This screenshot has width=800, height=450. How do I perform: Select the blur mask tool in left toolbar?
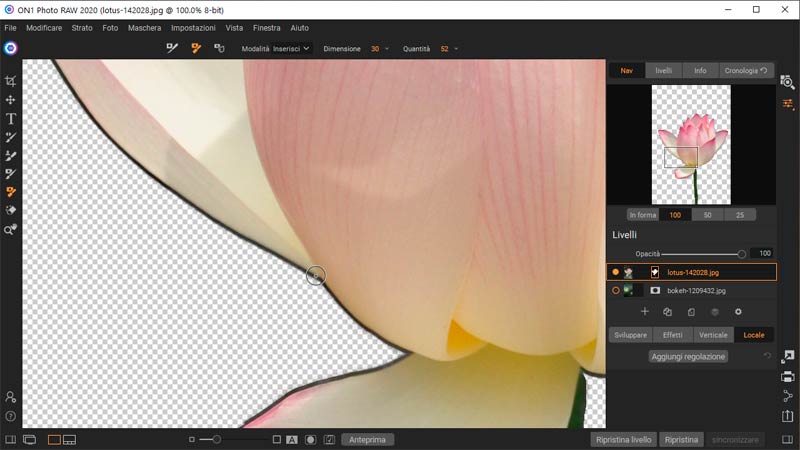pyautogui.click(x=10, y=210)
